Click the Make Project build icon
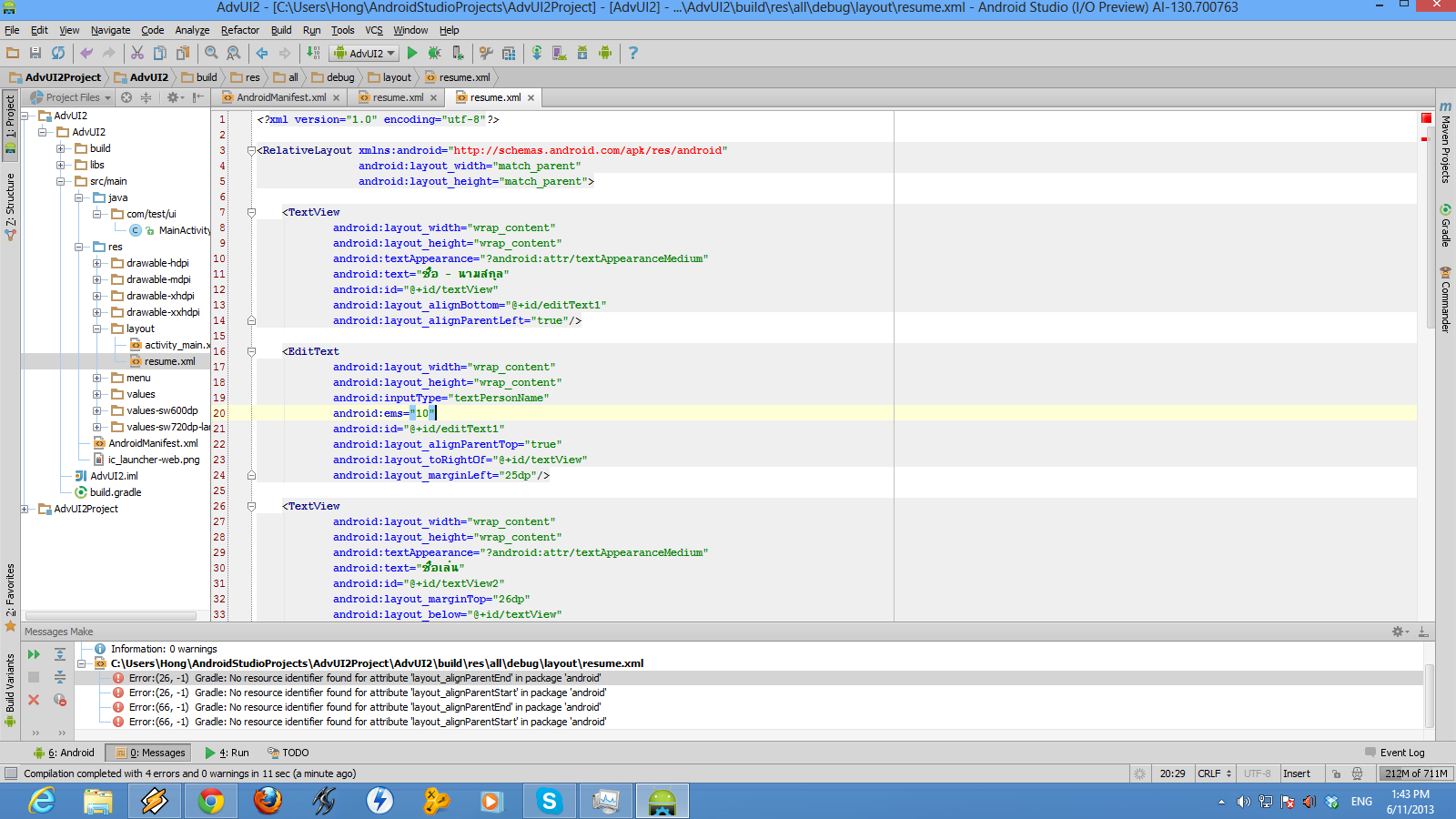The height and width of the screenshot is (819, 1456). click(313, 54)
